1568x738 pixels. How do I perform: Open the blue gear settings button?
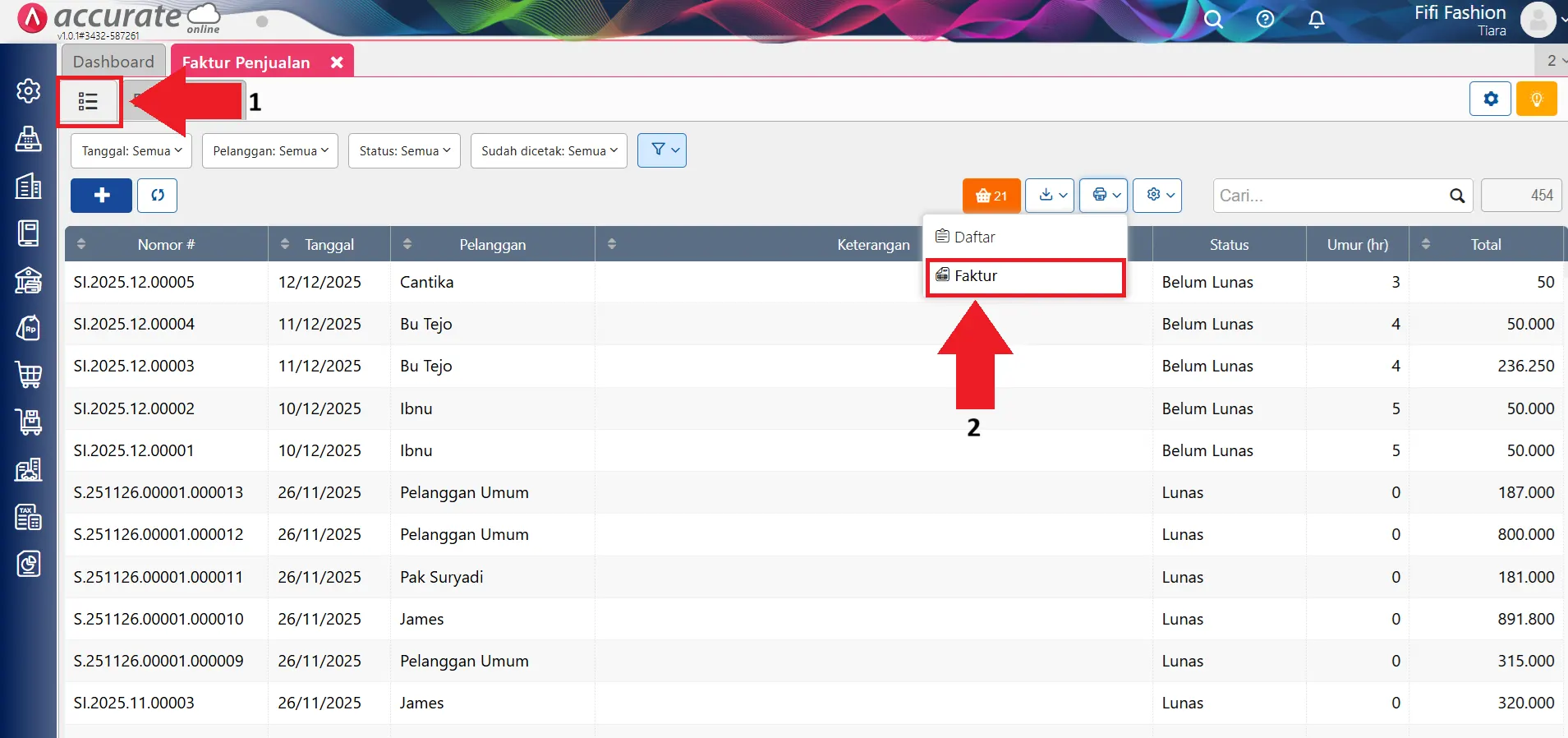(1490, 99)
